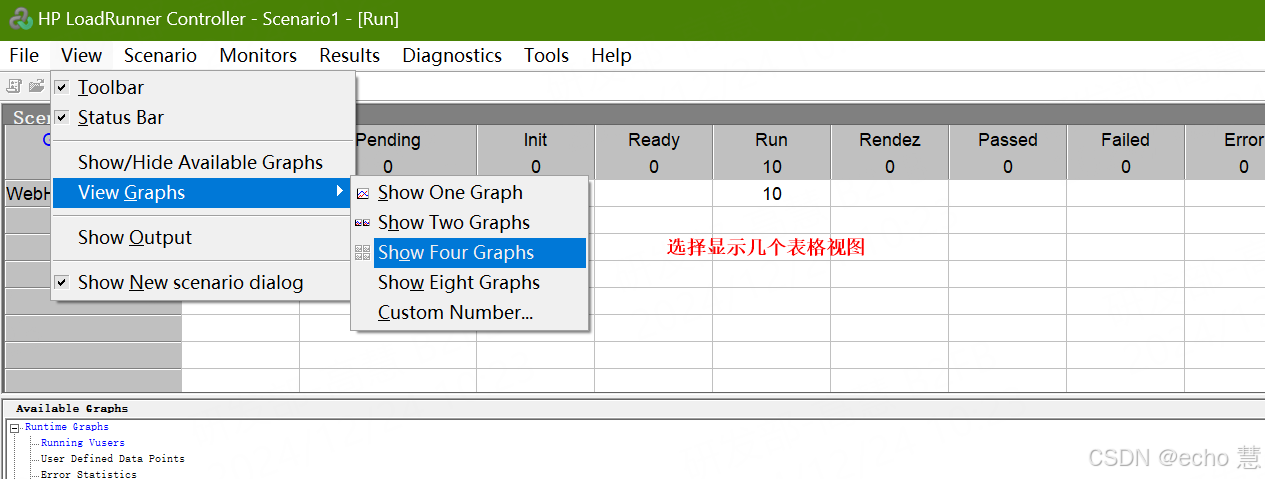This screenshot has height=479, width=1265.
Task: Open the Results menu
Action: click(x=350, y=56)
